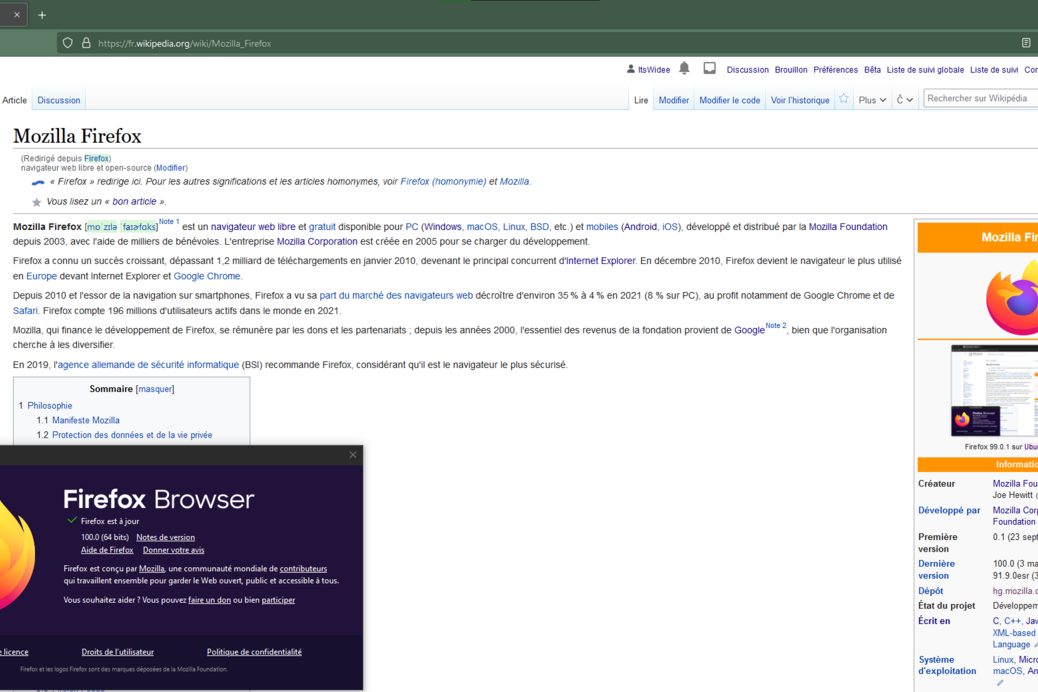This screenshot has height=692, width=1038.
Task: Open a new browser tab with plus icon
Action: [x=42, y=15]
